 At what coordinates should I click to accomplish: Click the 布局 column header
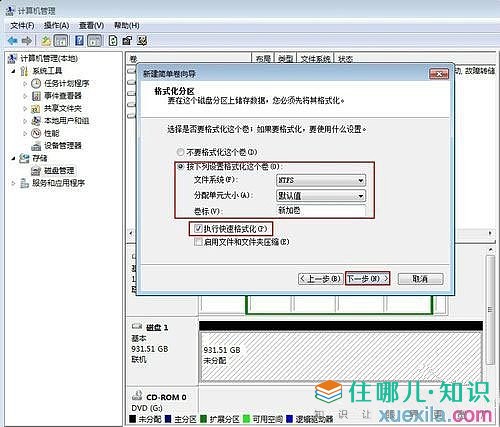point(263,59)
